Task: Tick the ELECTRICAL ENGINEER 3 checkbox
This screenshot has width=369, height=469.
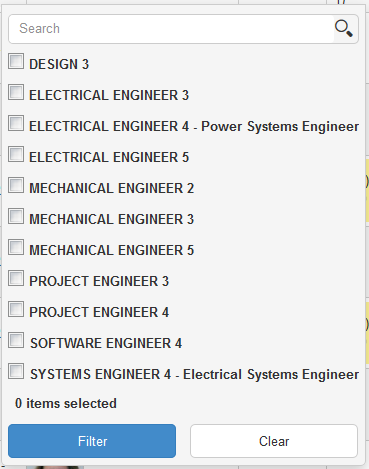Action: 16,92
